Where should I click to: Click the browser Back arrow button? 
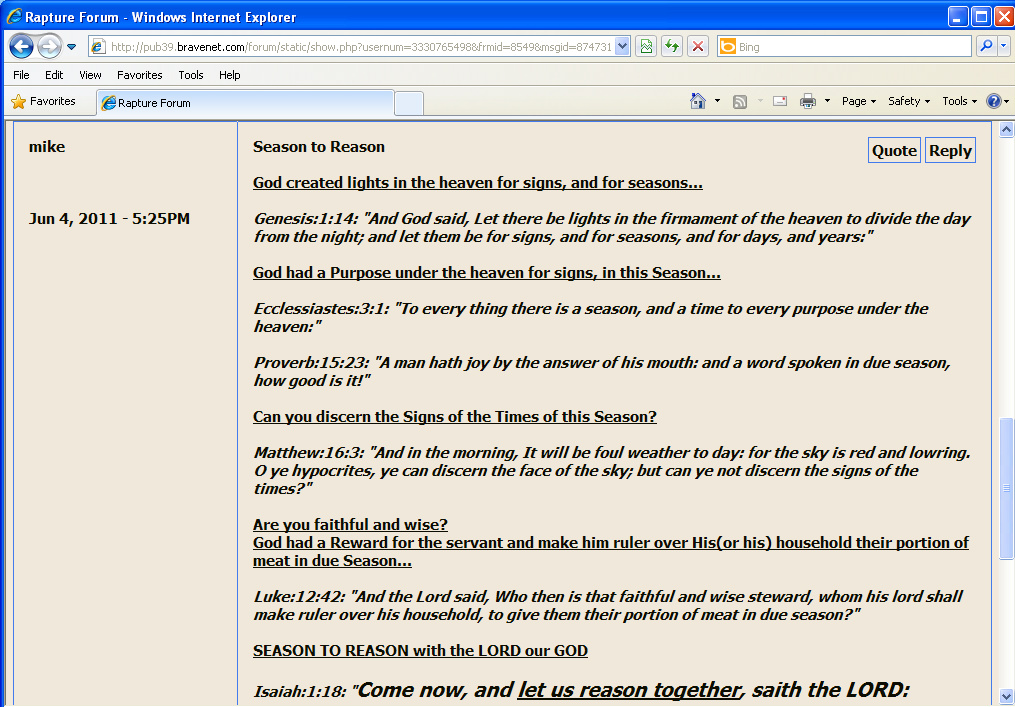point(21,47)
